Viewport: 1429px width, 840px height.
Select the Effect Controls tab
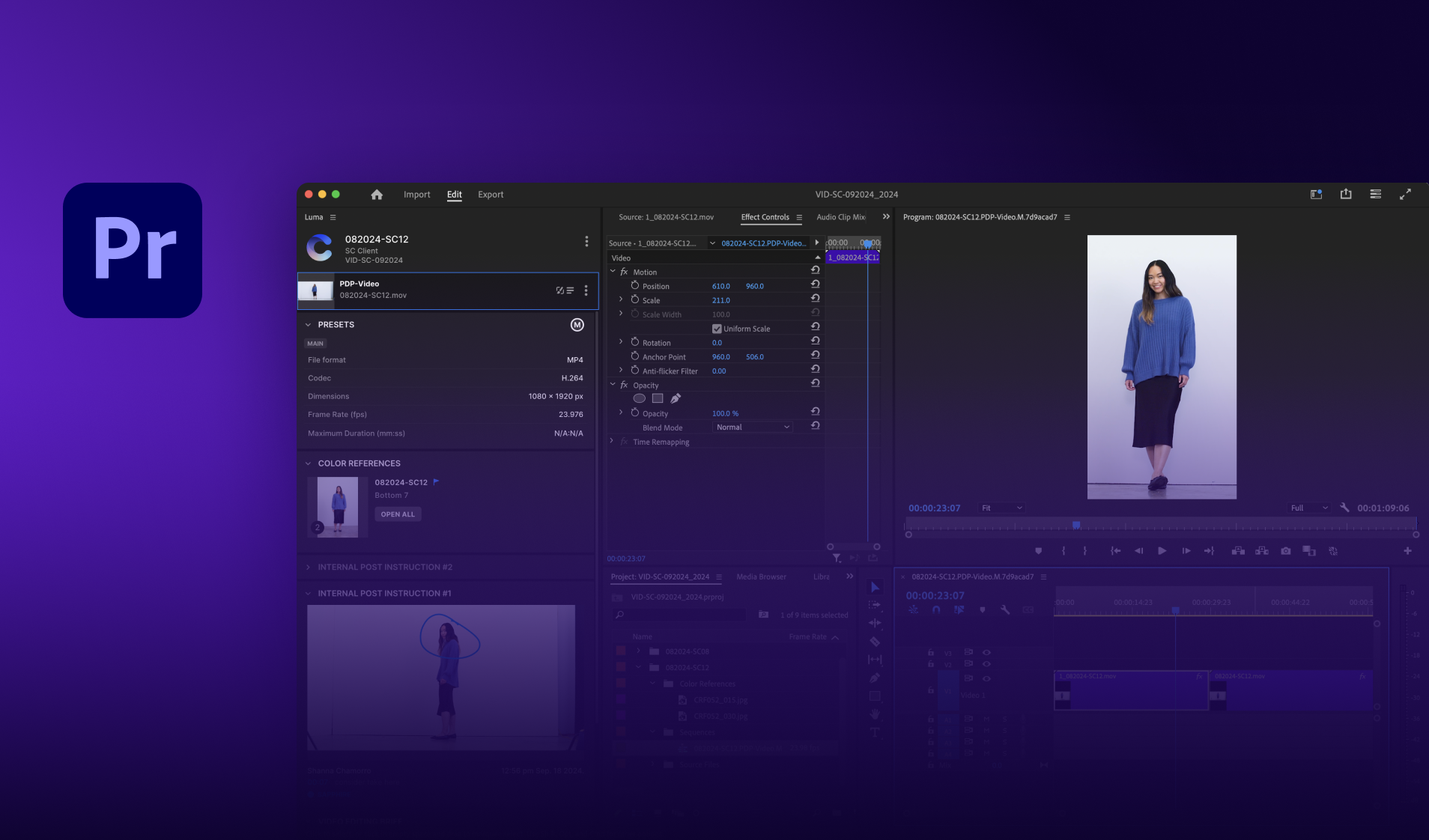(x=765, y=217)
